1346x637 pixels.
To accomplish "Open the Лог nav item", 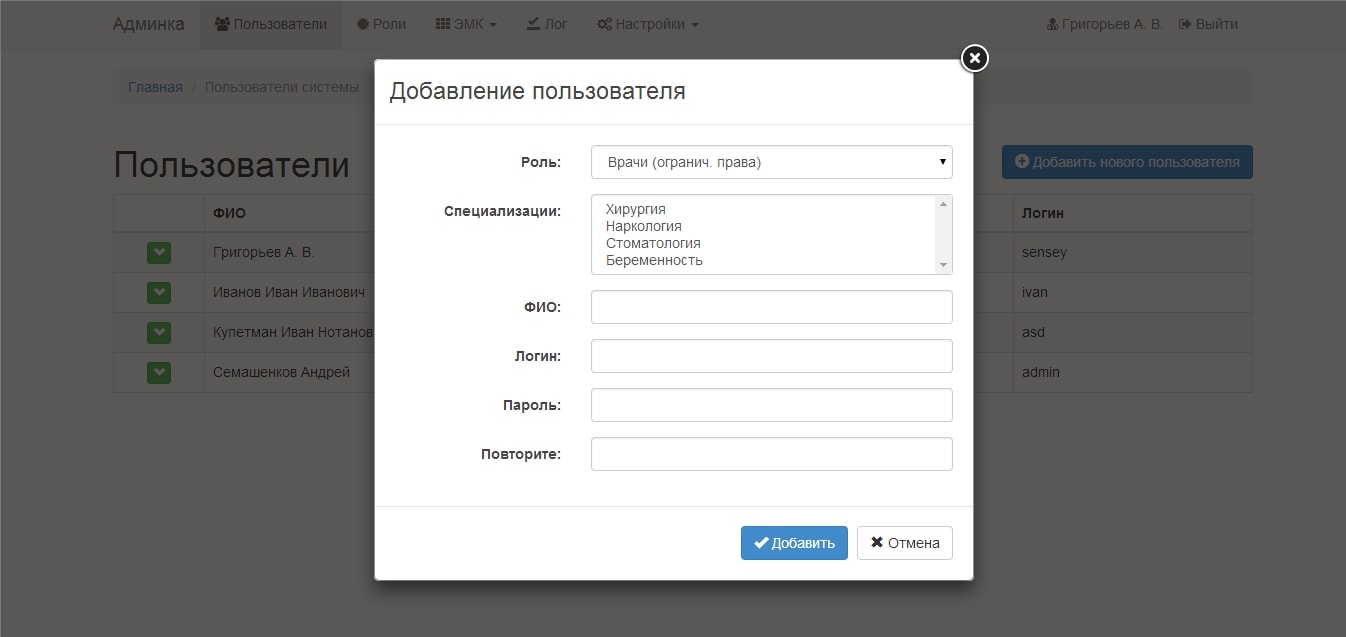I will [547, 24].
